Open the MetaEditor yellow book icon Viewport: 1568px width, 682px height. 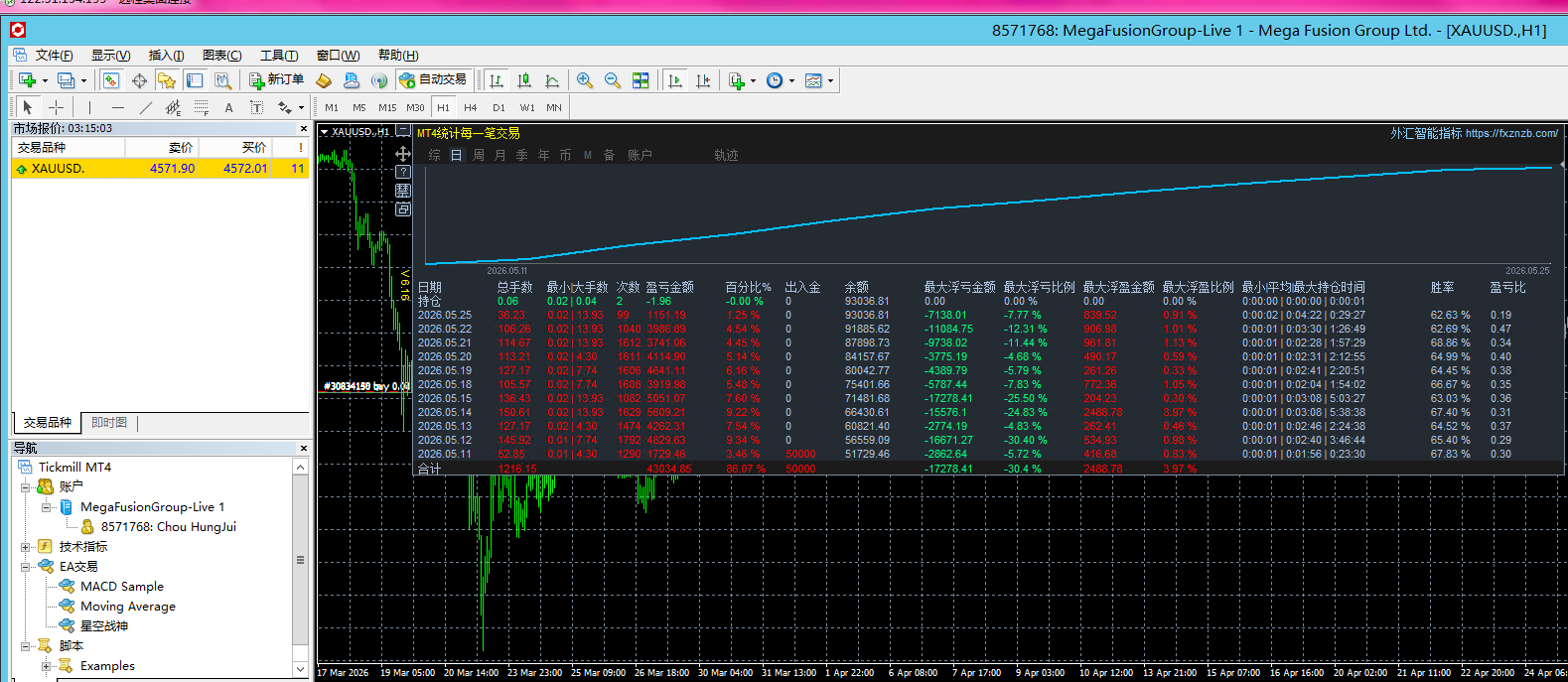point(324,80)
